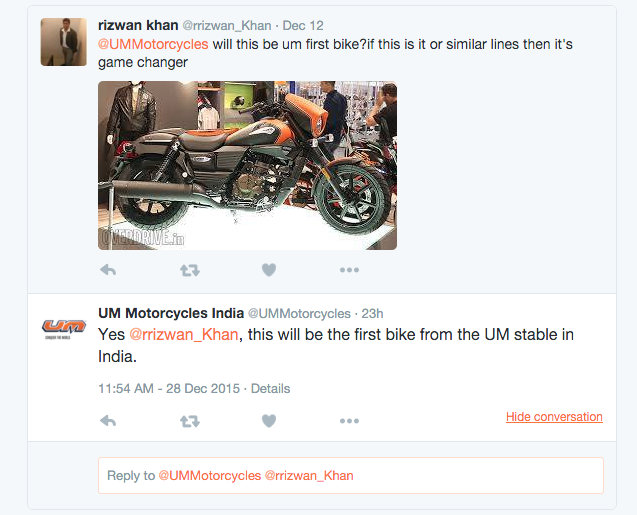Click the @rrizwan_Khan mention in UM reply
This screenshot has height=515, width=637.
point(184,335)
